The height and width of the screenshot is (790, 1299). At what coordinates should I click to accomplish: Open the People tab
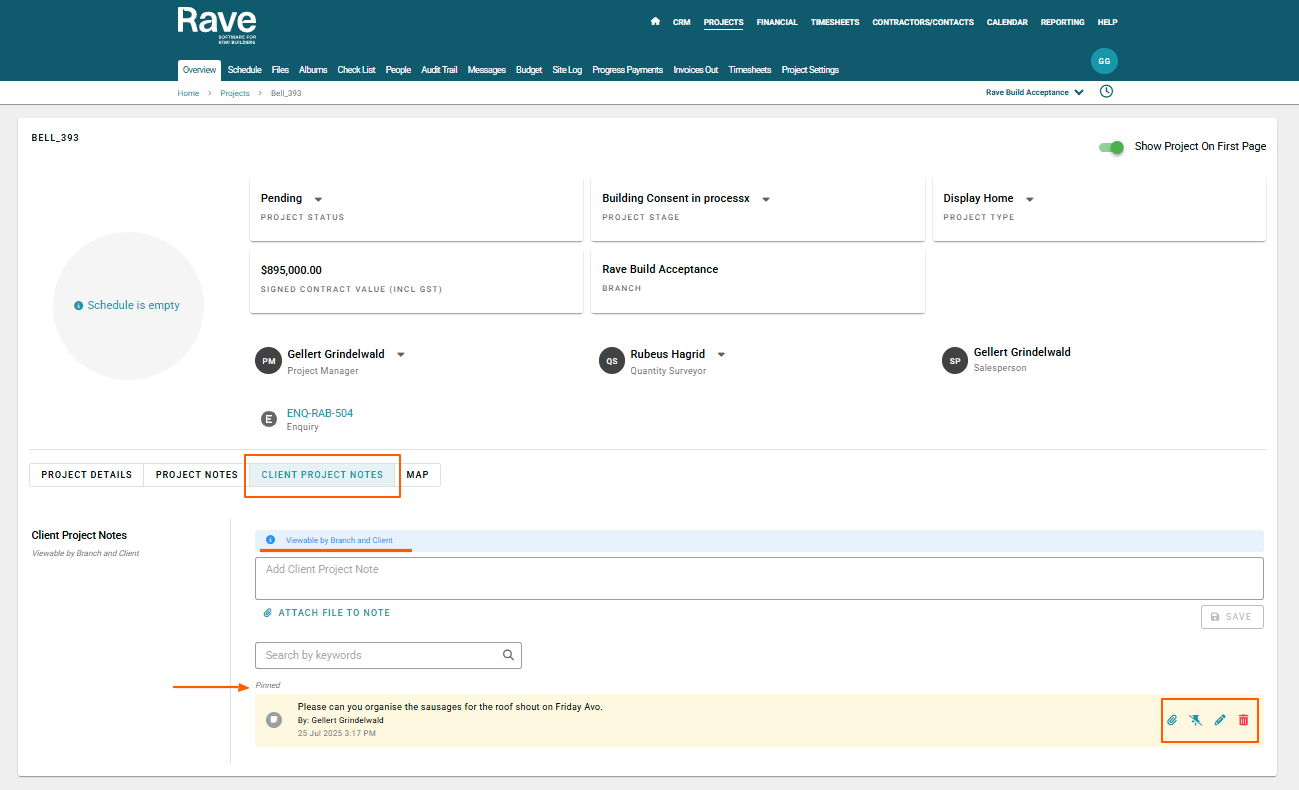(x=398, y=70)
